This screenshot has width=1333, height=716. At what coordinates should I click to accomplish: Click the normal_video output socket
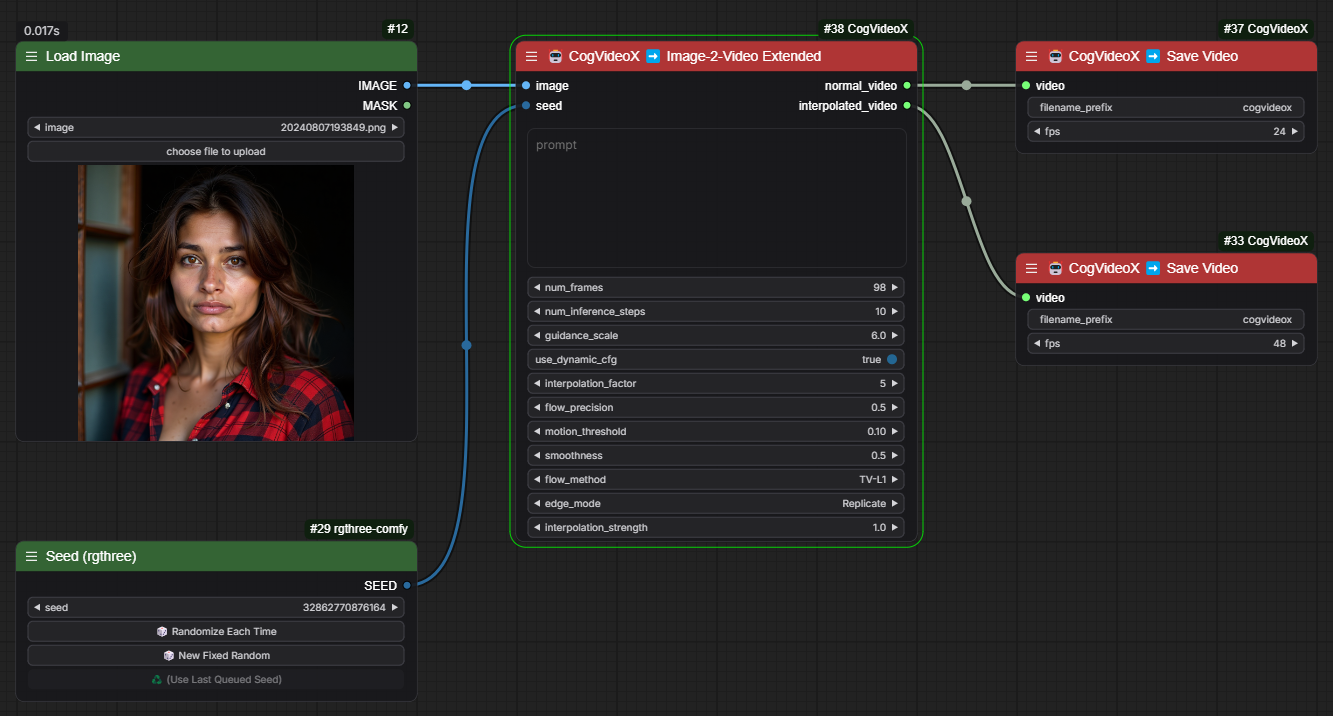tap(907, 86)
